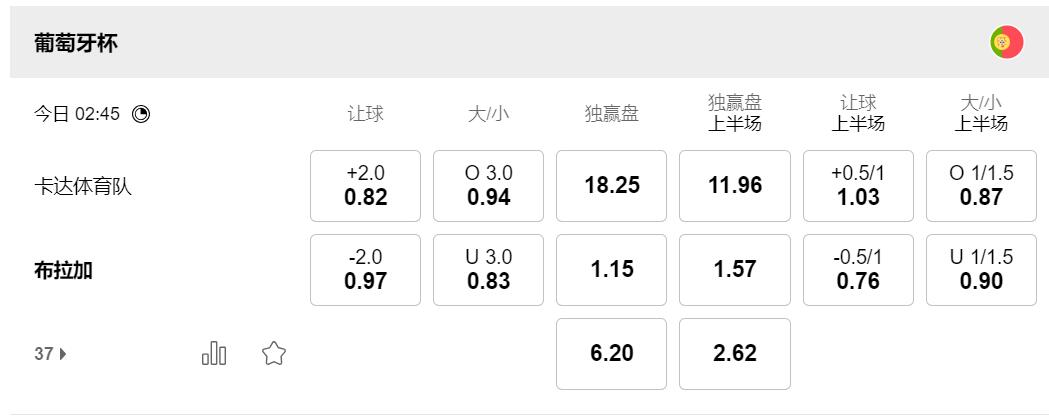Expand the 37 more markets arrow

click(63, 353)
